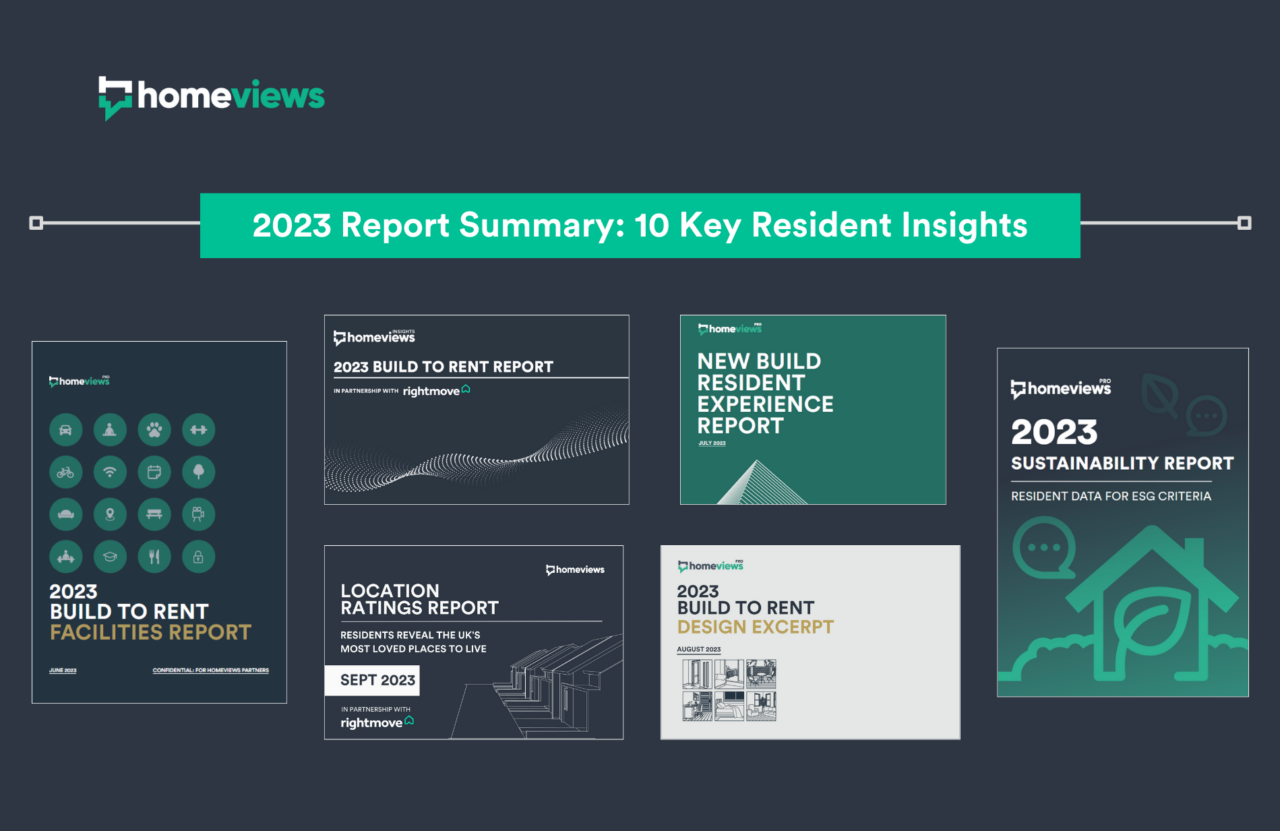
Task: Open the calendar amenity icon
Action: (x=154, y=471)
